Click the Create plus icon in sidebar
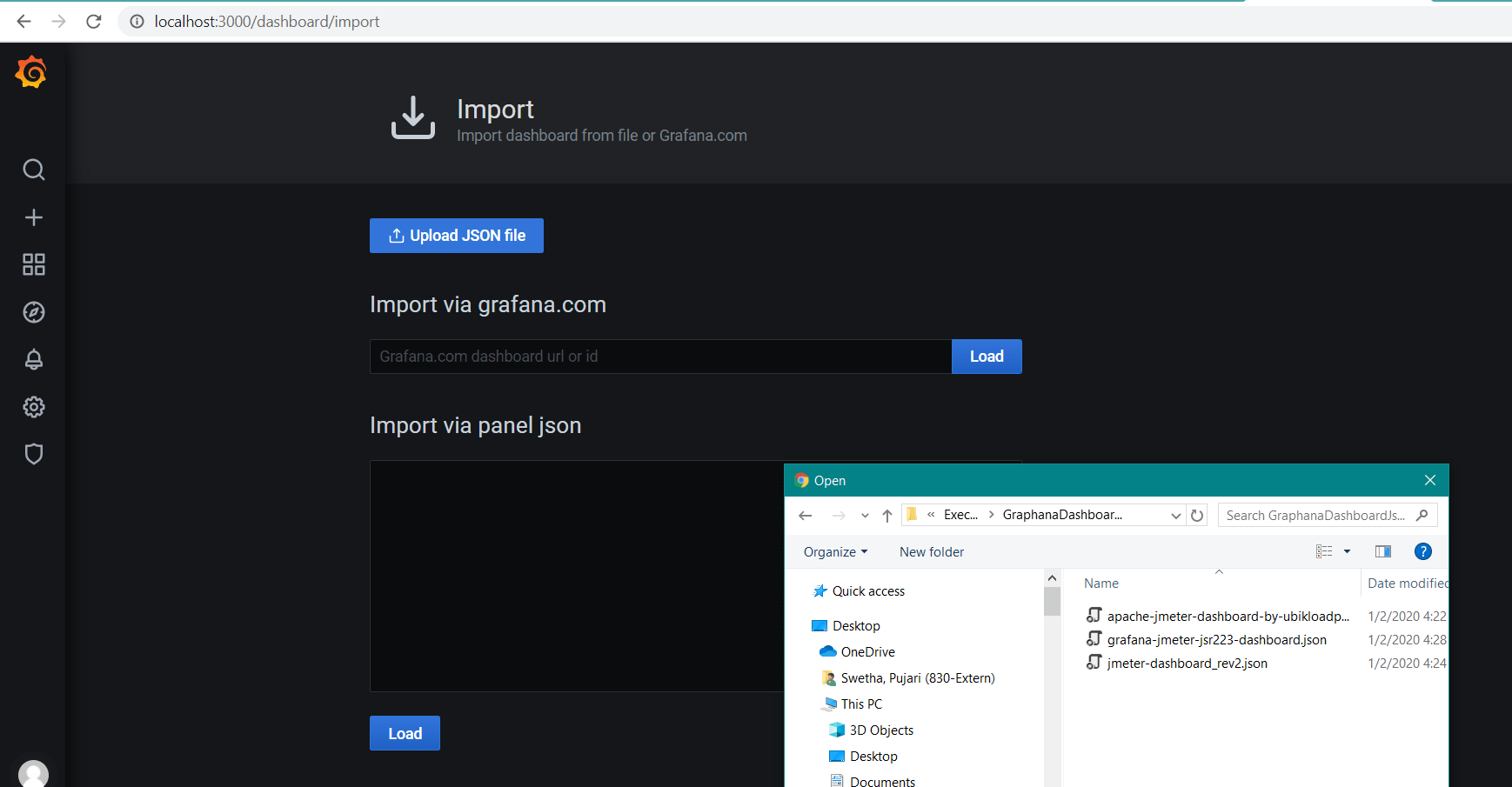The width and height of the screenshot is (1512, 787). [33, 217]
